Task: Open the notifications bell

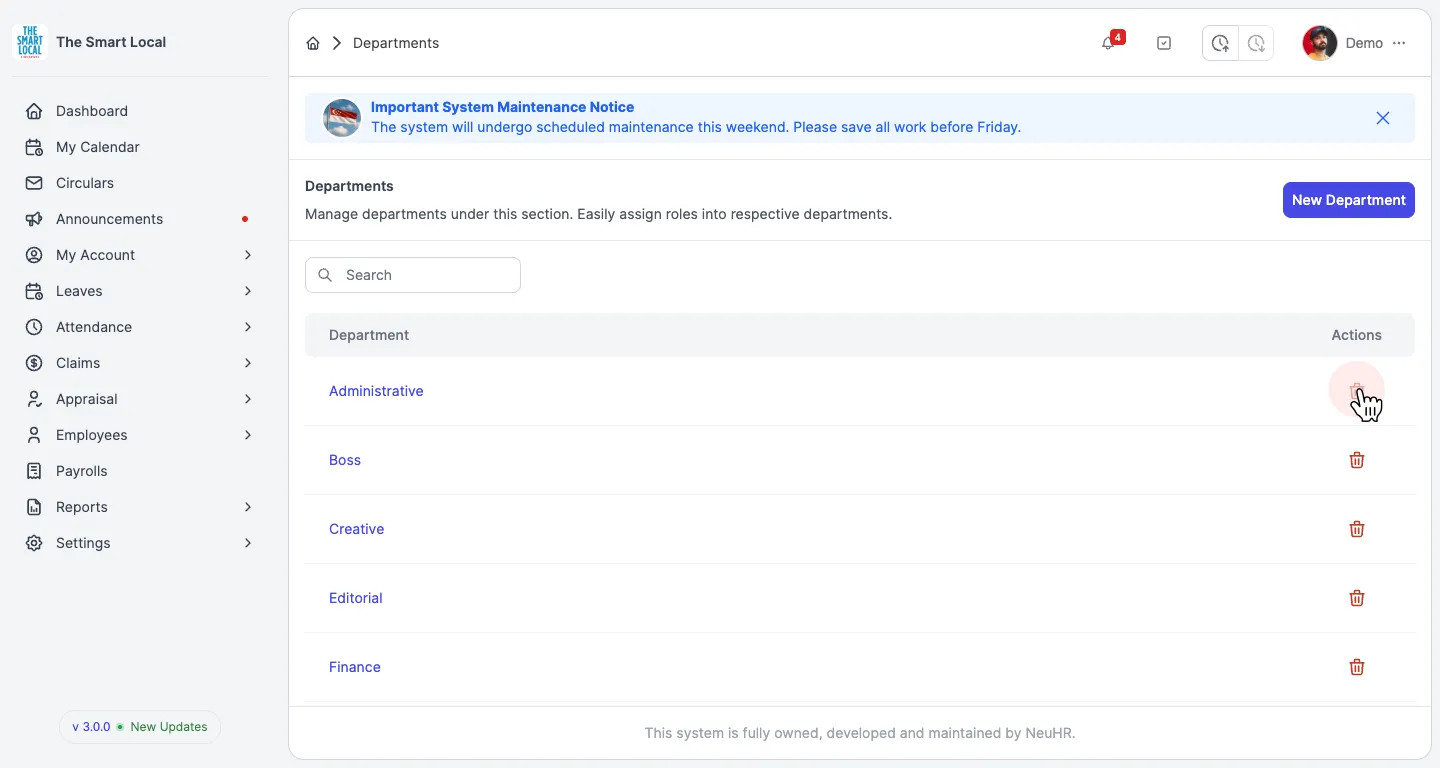Action: (x=1108, y=43)
